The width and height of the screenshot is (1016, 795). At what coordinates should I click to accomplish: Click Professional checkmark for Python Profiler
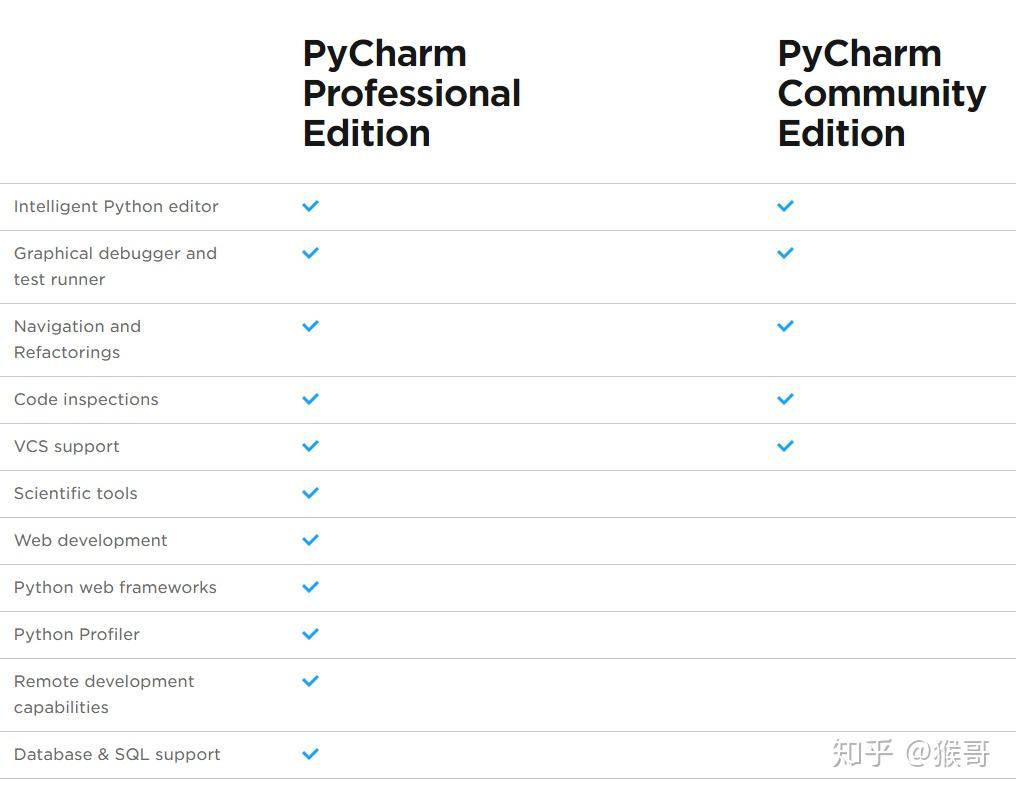pyautogui.click(x=311, y=634)
